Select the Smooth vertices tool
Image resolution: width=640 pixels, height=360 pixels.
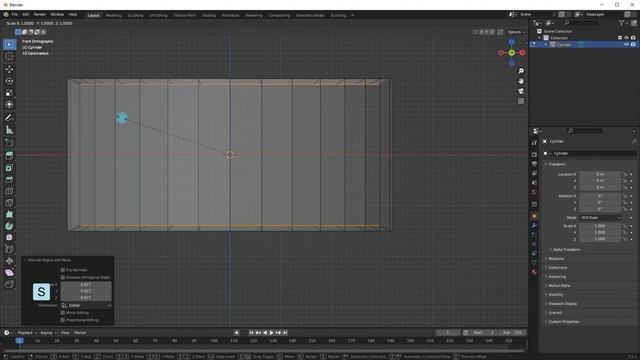click(9, 238)
